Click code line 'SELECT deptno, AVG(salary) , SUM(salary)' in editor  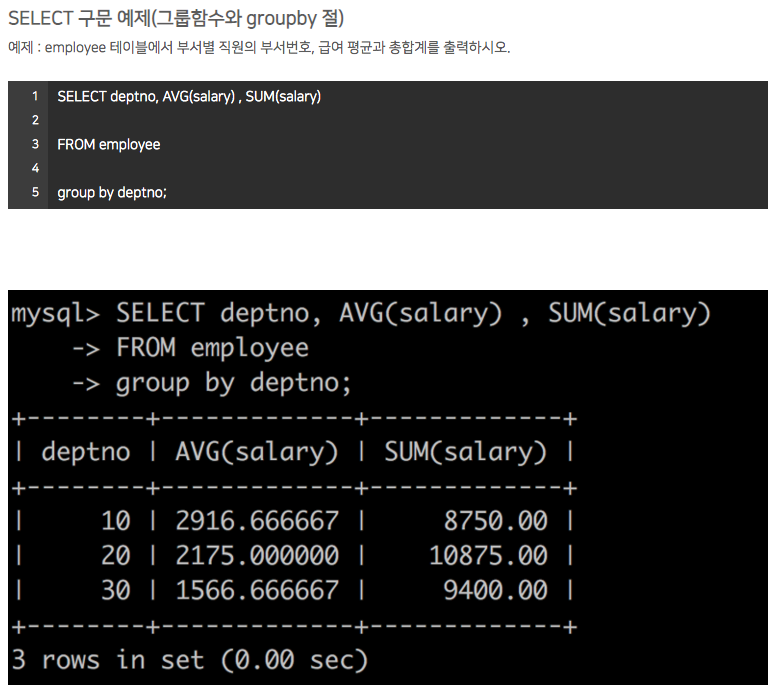click(189, 96)
